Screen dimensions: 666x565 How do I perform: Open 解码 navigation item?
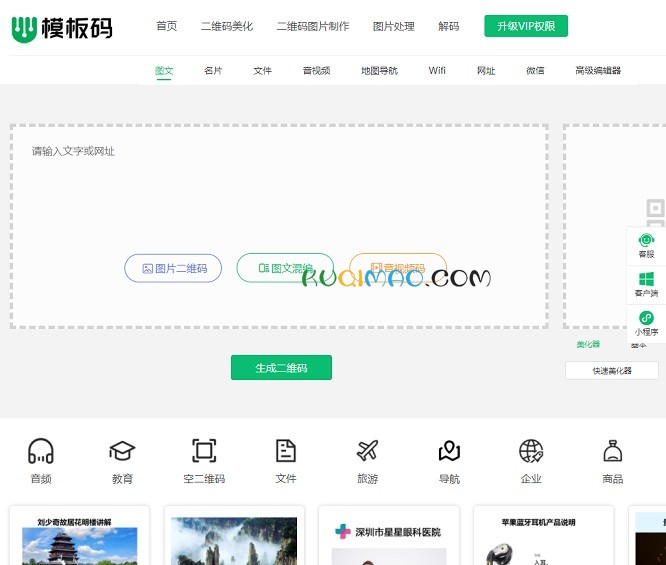(449, 26)
